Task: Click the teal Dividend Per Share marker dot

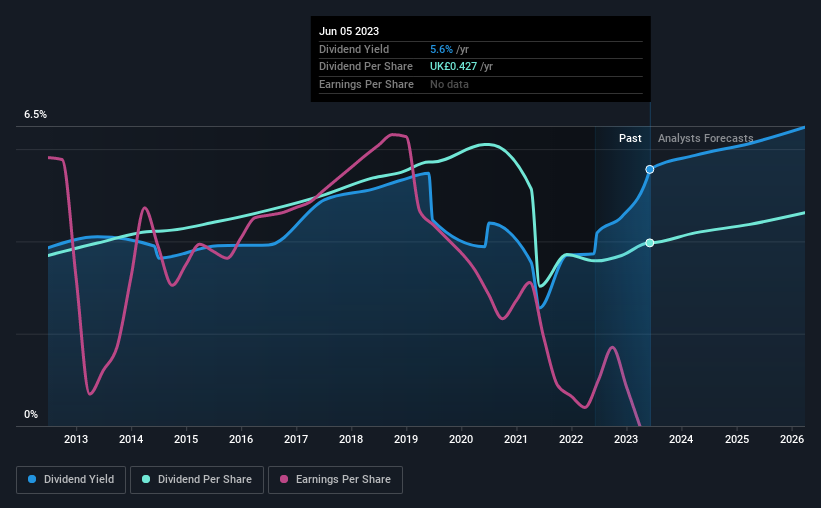Action: coord(650,243)
